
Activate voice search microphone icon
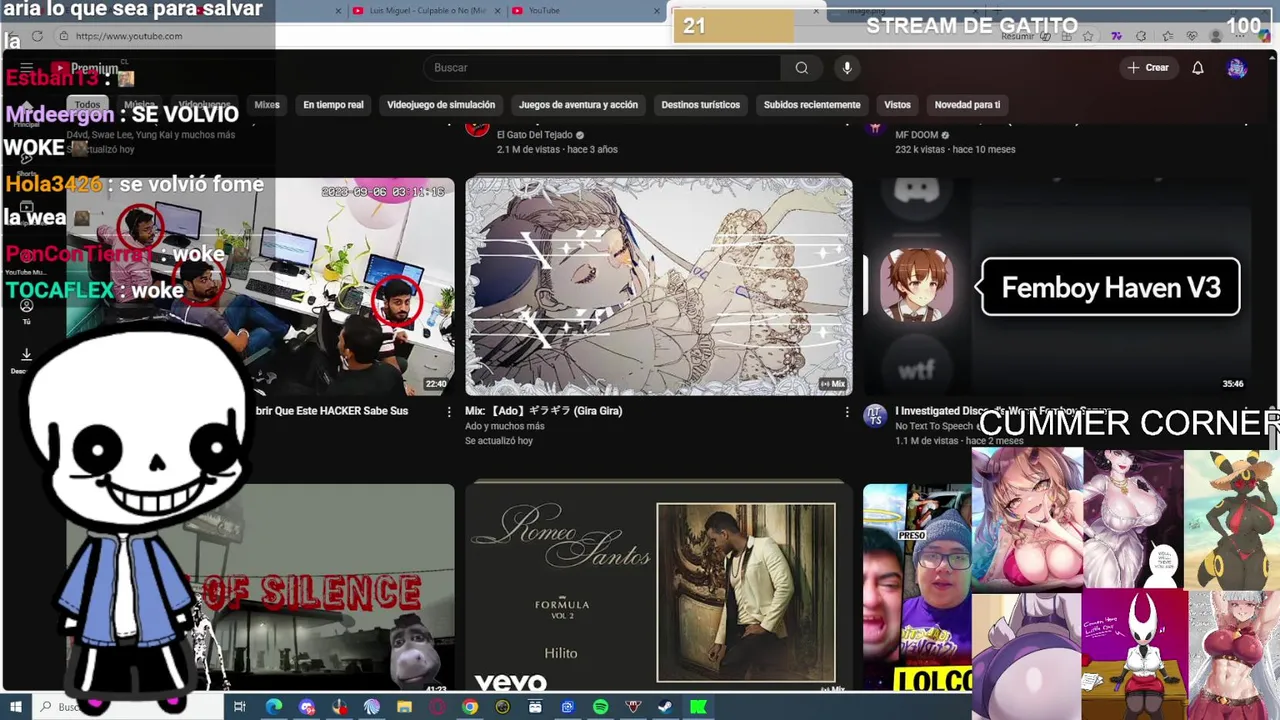(x=847, y=68)
